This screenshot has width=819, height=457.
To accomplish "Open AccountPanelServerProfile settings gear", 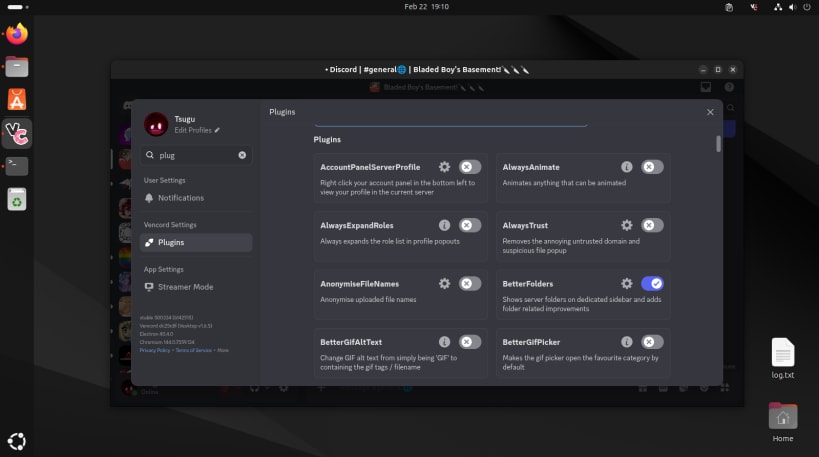I will pos(444,167).
